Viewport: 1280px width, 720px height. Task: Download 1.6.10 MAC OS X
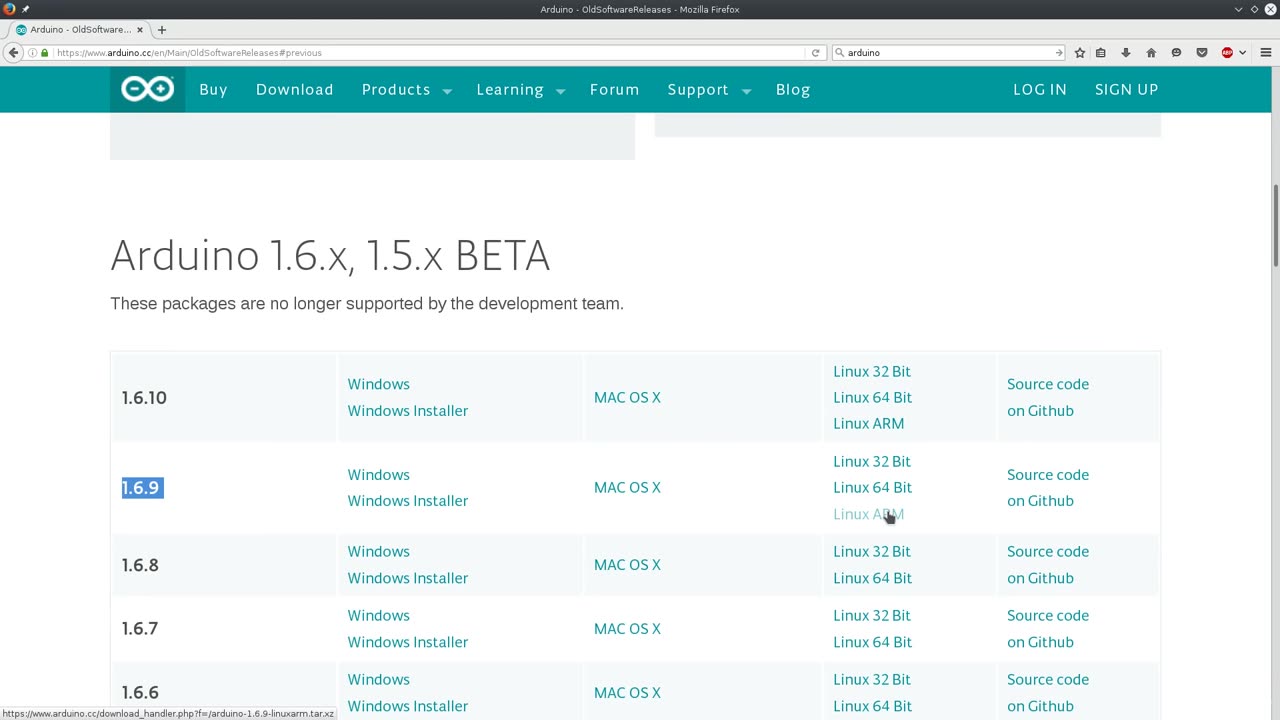coord(627,398)
